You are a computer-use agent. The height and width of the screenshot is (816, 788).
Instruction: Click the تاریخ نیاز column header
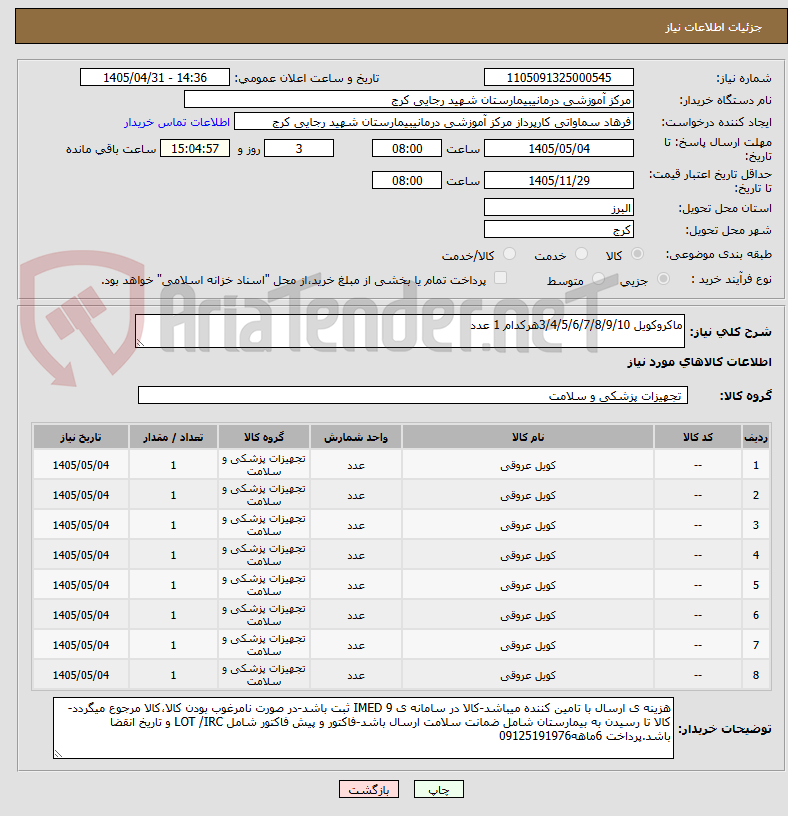pyautogui.click(x=81, y=437)
